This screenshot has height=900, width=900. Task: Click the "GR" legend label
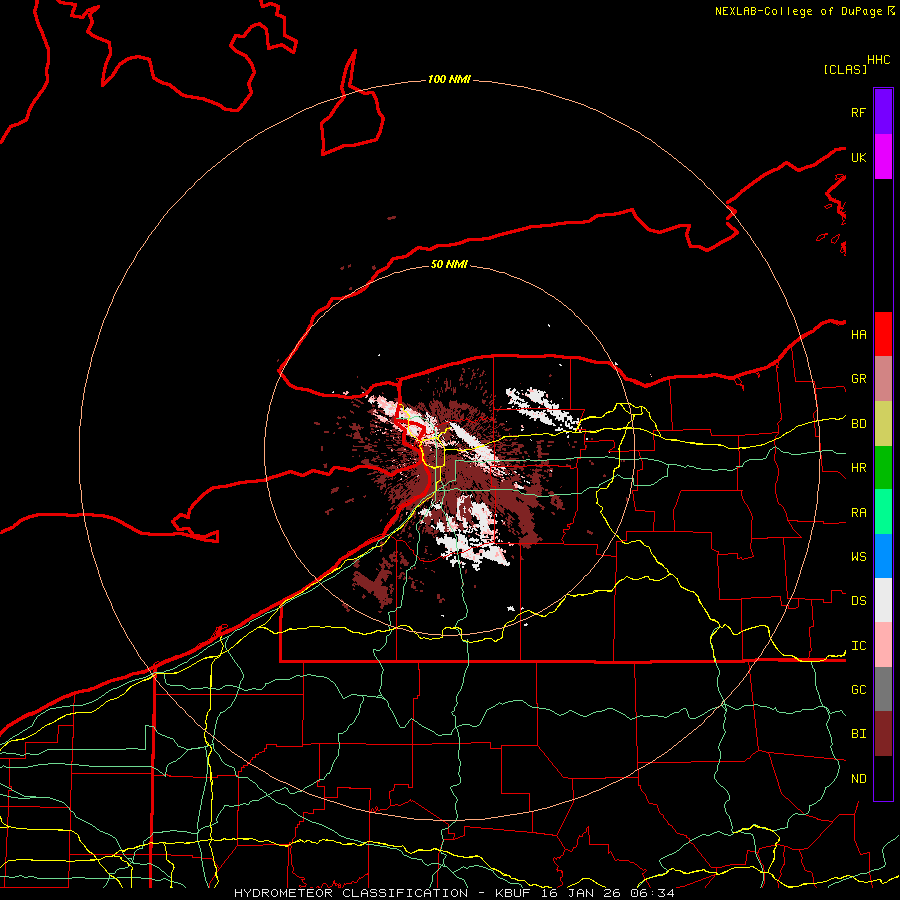coord(858,379)
